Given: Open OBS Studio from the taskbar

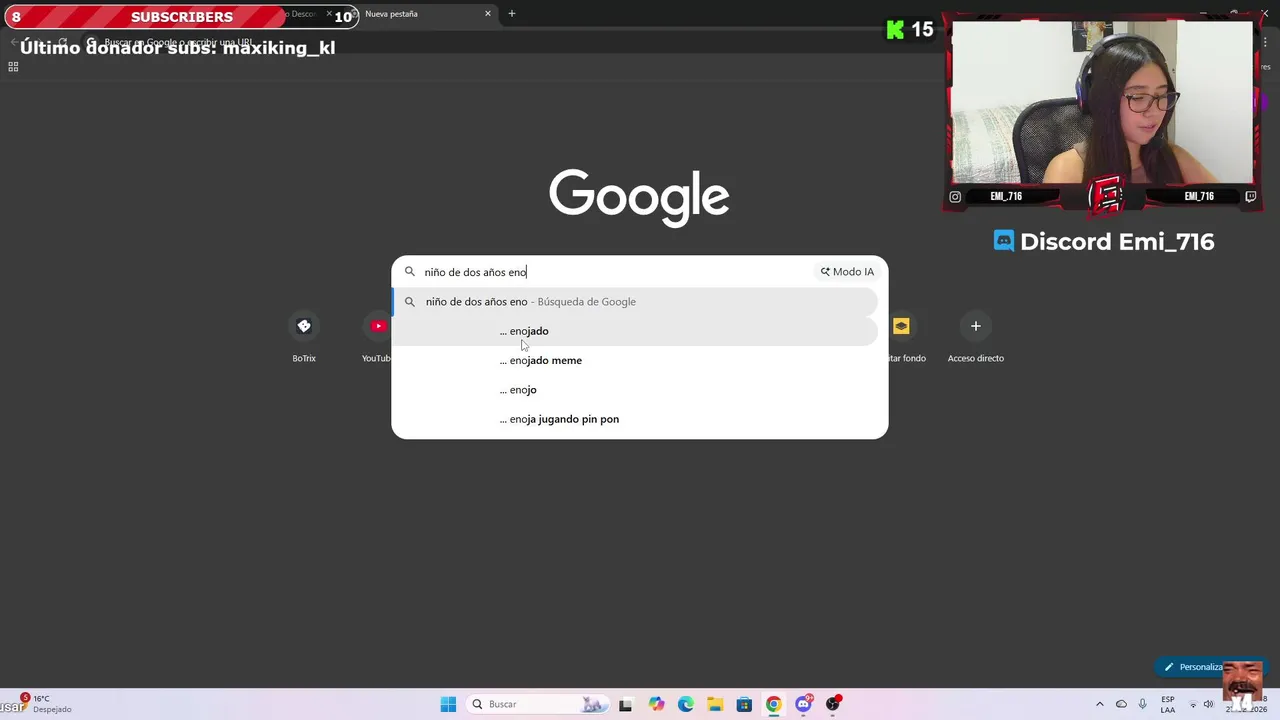Looking at the screenshot, I should click(x=832, y=704).
